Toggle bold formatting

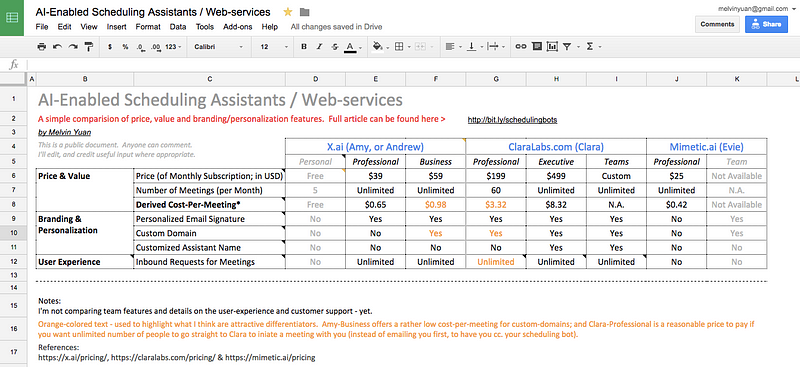tap(304, 46)
